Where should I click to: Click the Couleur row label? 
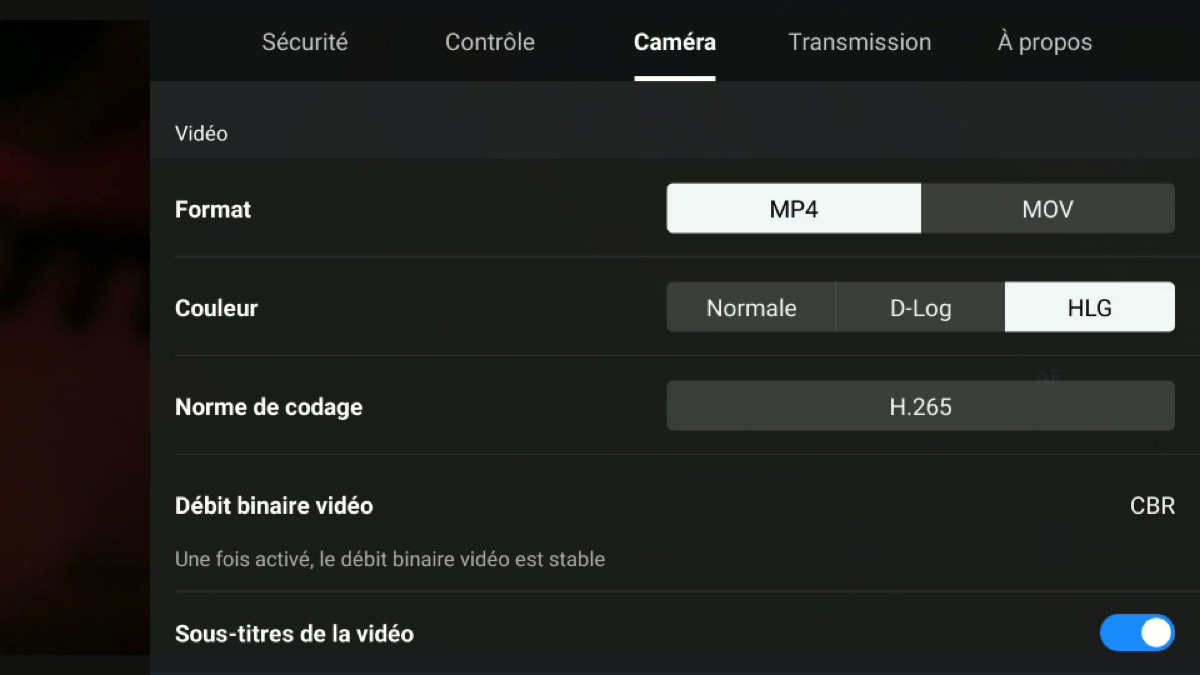(216, 308)
